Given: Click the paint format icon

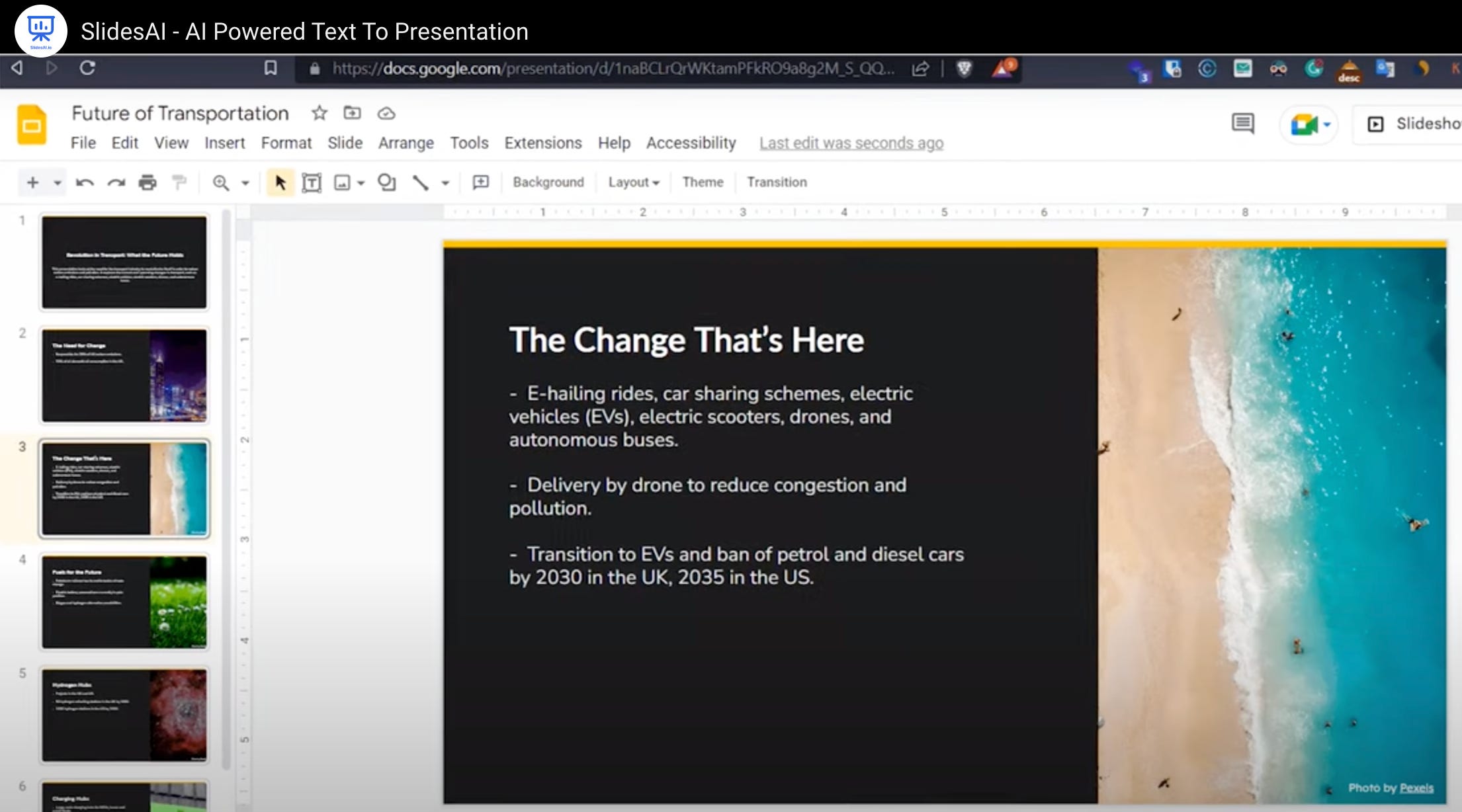Looking at the screenshot, I should point(179,182).
